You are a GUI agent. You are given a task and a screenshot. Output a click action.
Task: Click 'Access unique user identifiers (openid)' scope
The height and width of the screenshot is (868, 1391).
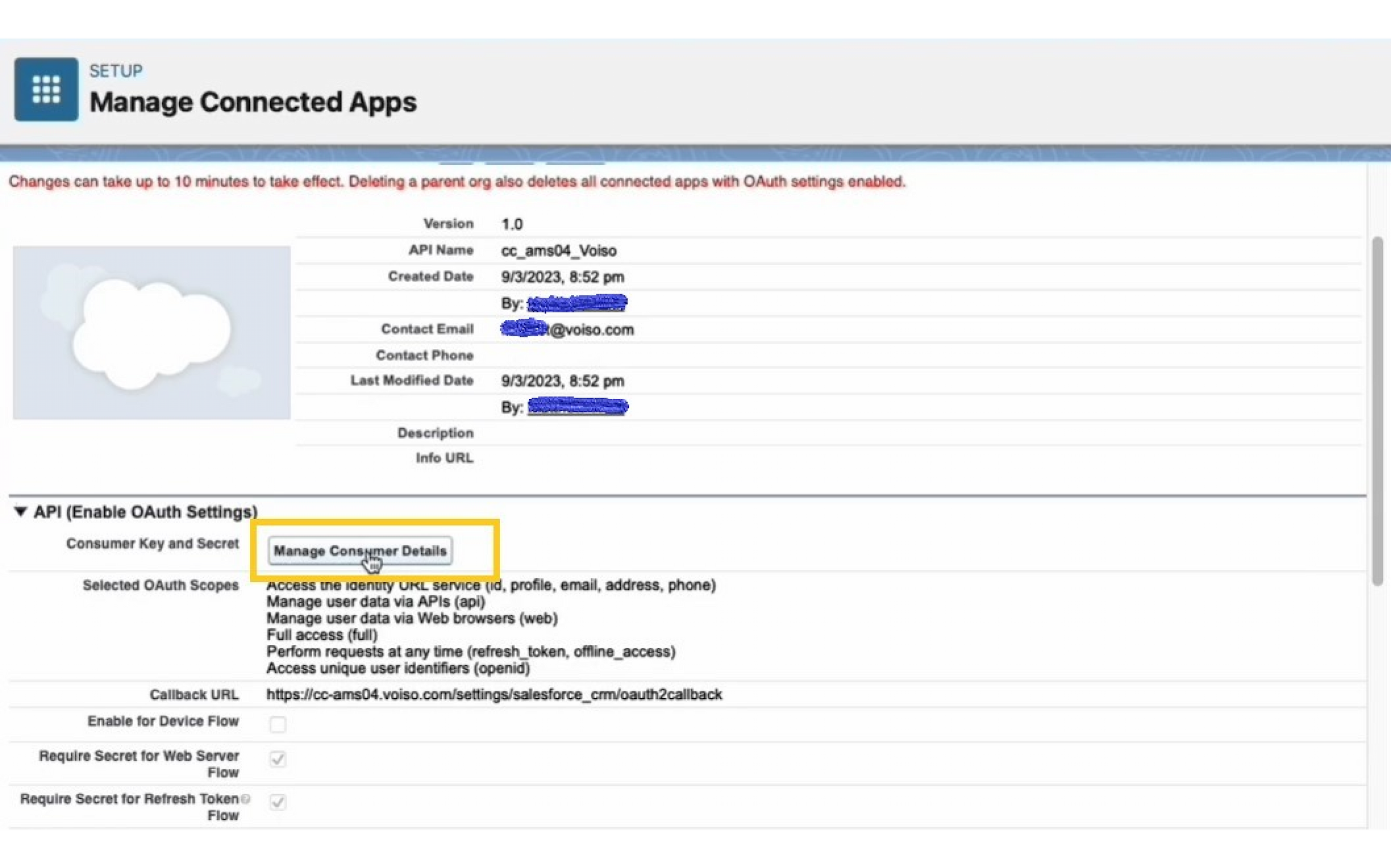(398, 668)
